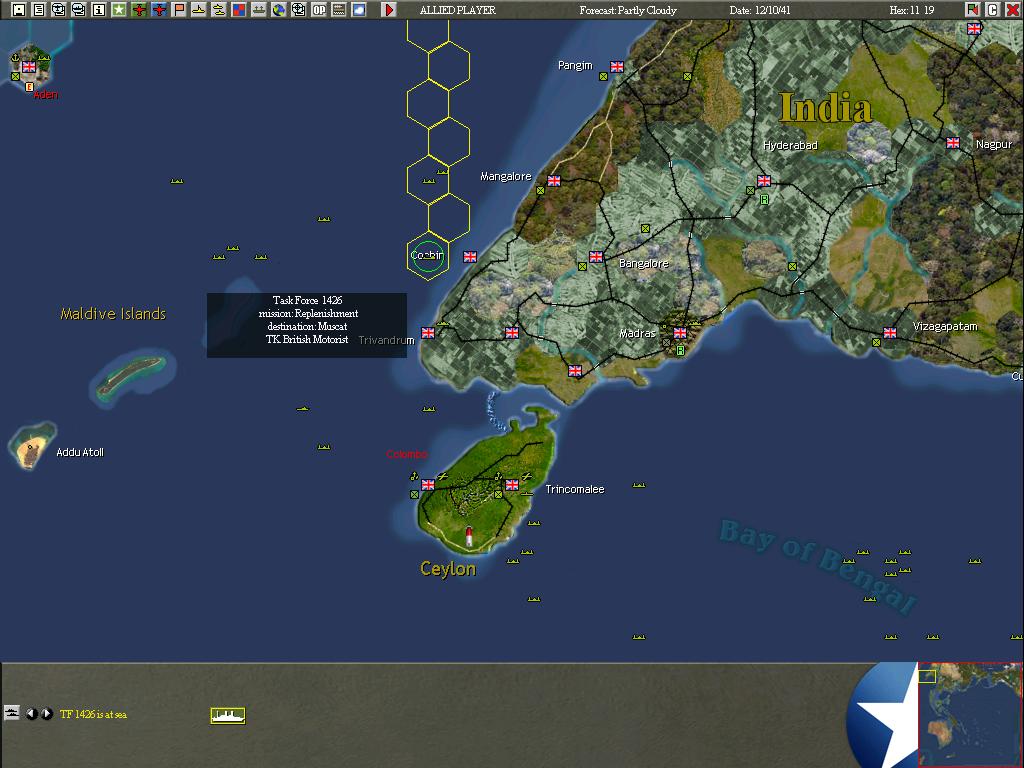The height and width of the screenshot is (768, 1024).
Task: Open the globe world map icon
Action: pos(278,8)
